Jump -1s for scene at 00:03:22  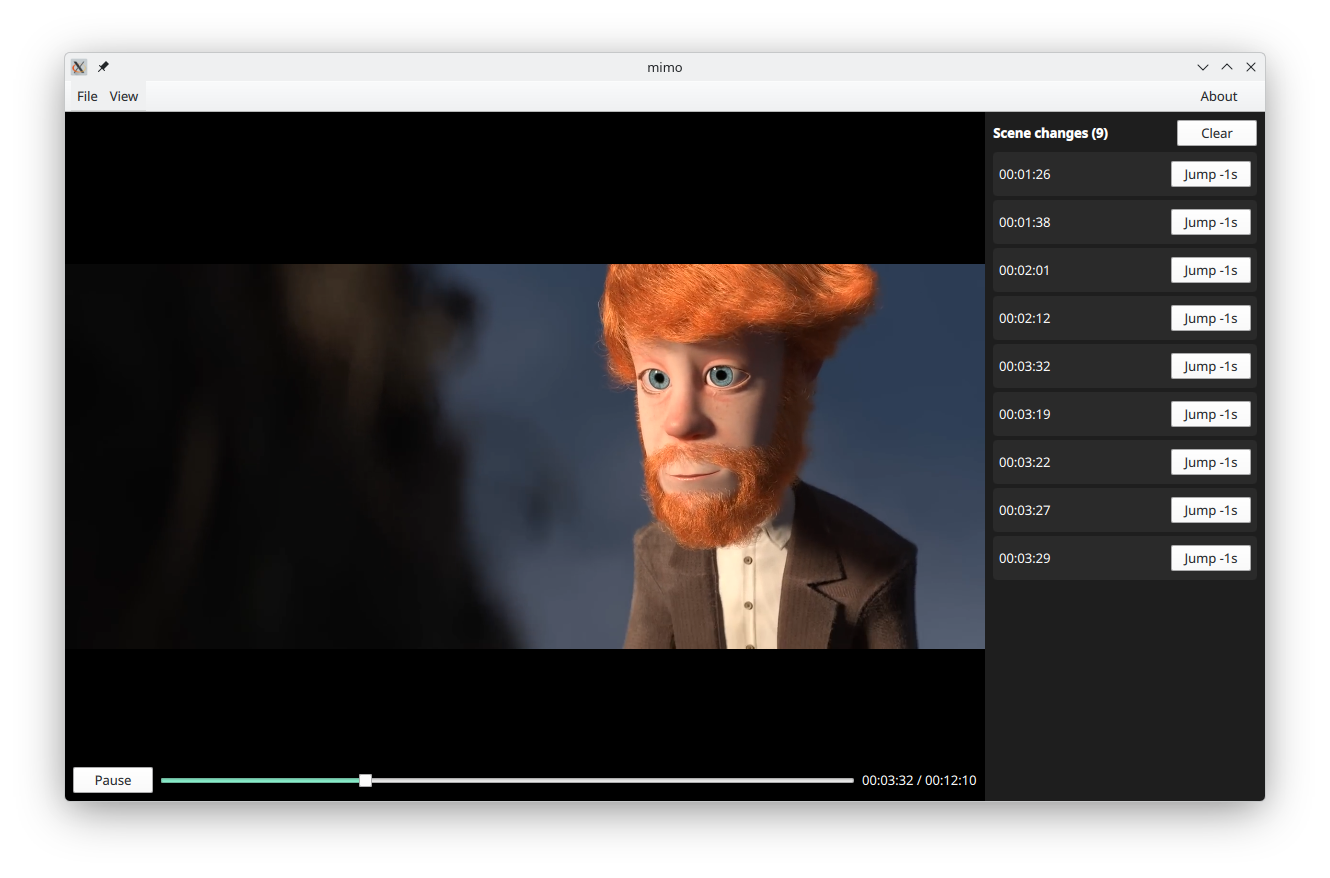[x=1211, y=462]
